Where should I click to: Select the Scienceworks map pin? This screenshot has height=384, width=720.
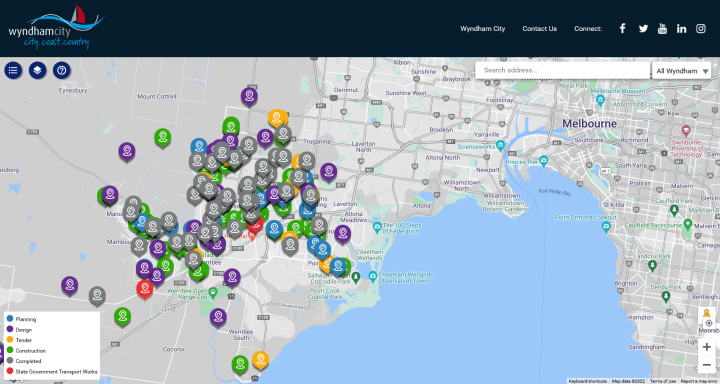(x=500, y=146)
